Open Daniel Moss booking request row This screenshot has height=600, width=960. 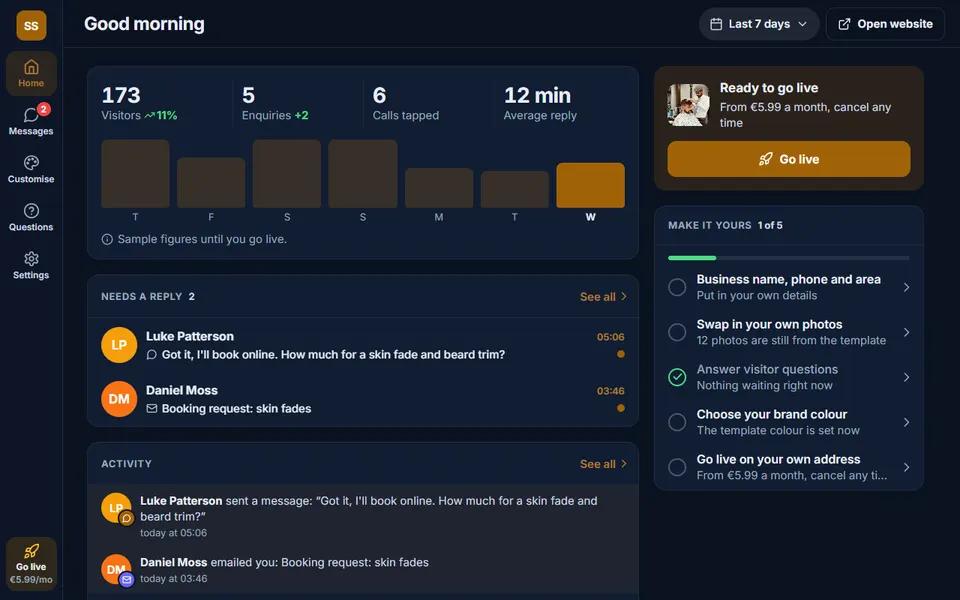362,399
